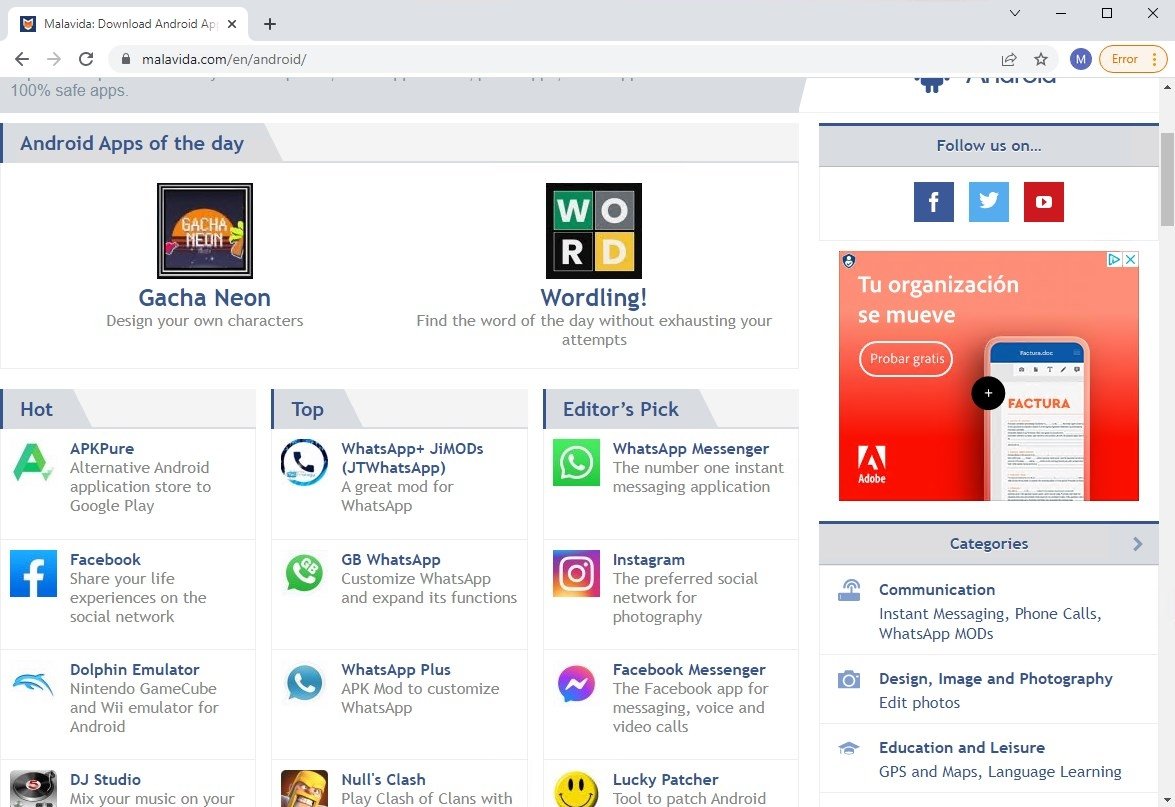Open the DJ Studio link

click(x=106, y=780)
